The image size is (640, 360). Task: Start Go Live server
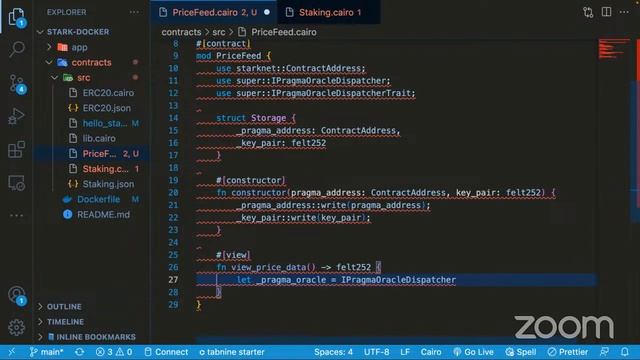tap(473, 352)
